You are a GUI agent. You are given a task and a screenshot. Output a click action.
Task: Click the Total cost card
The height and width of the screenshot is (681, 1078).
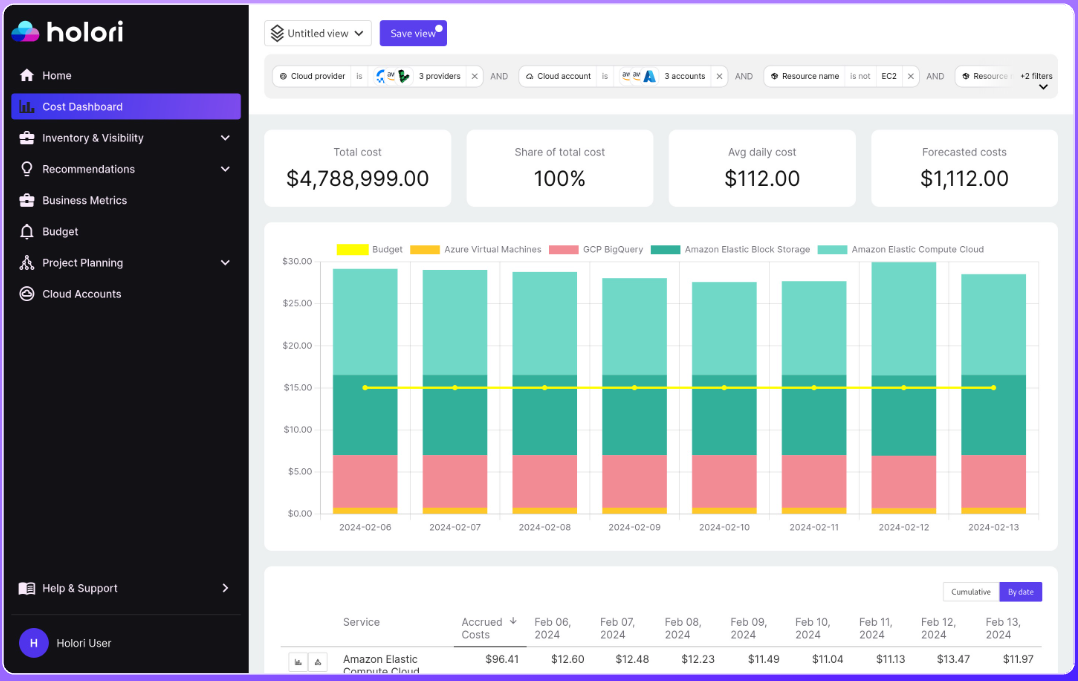tap(358, 168)
